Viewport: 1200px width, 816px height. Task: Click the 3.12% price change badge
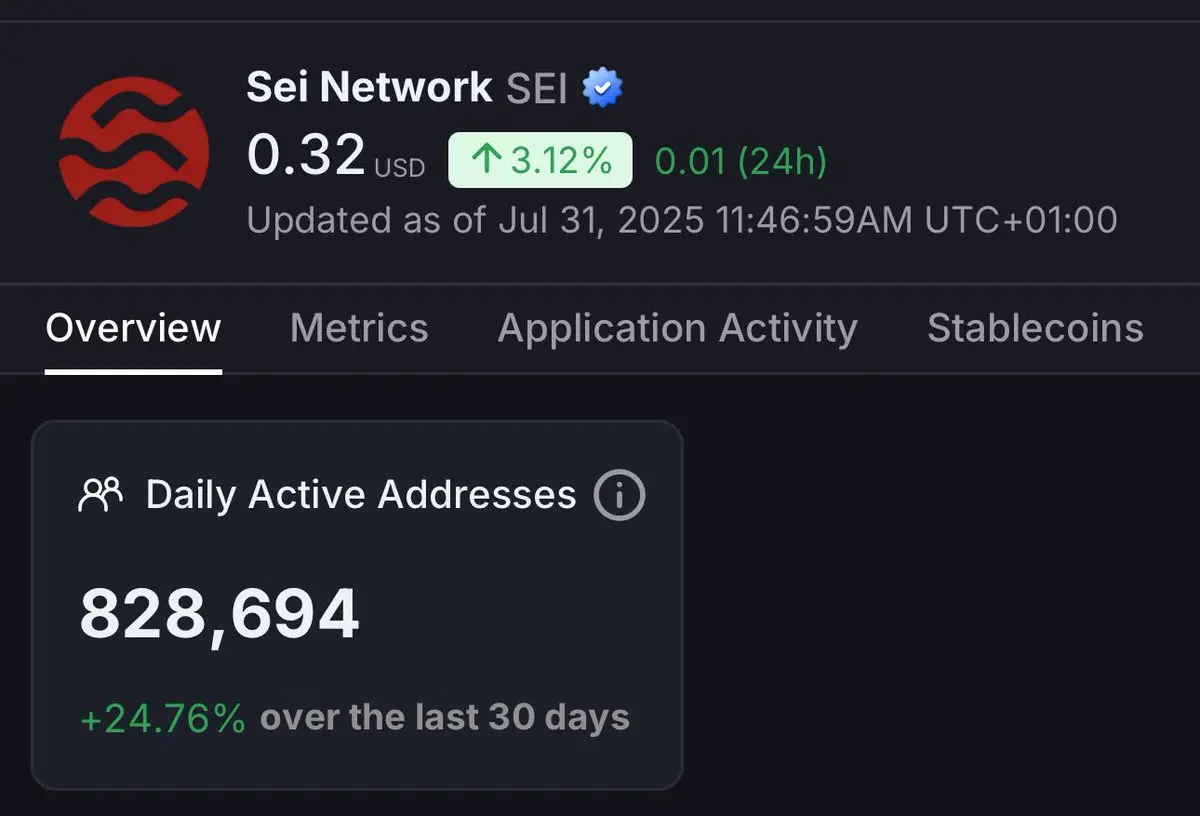540,160
